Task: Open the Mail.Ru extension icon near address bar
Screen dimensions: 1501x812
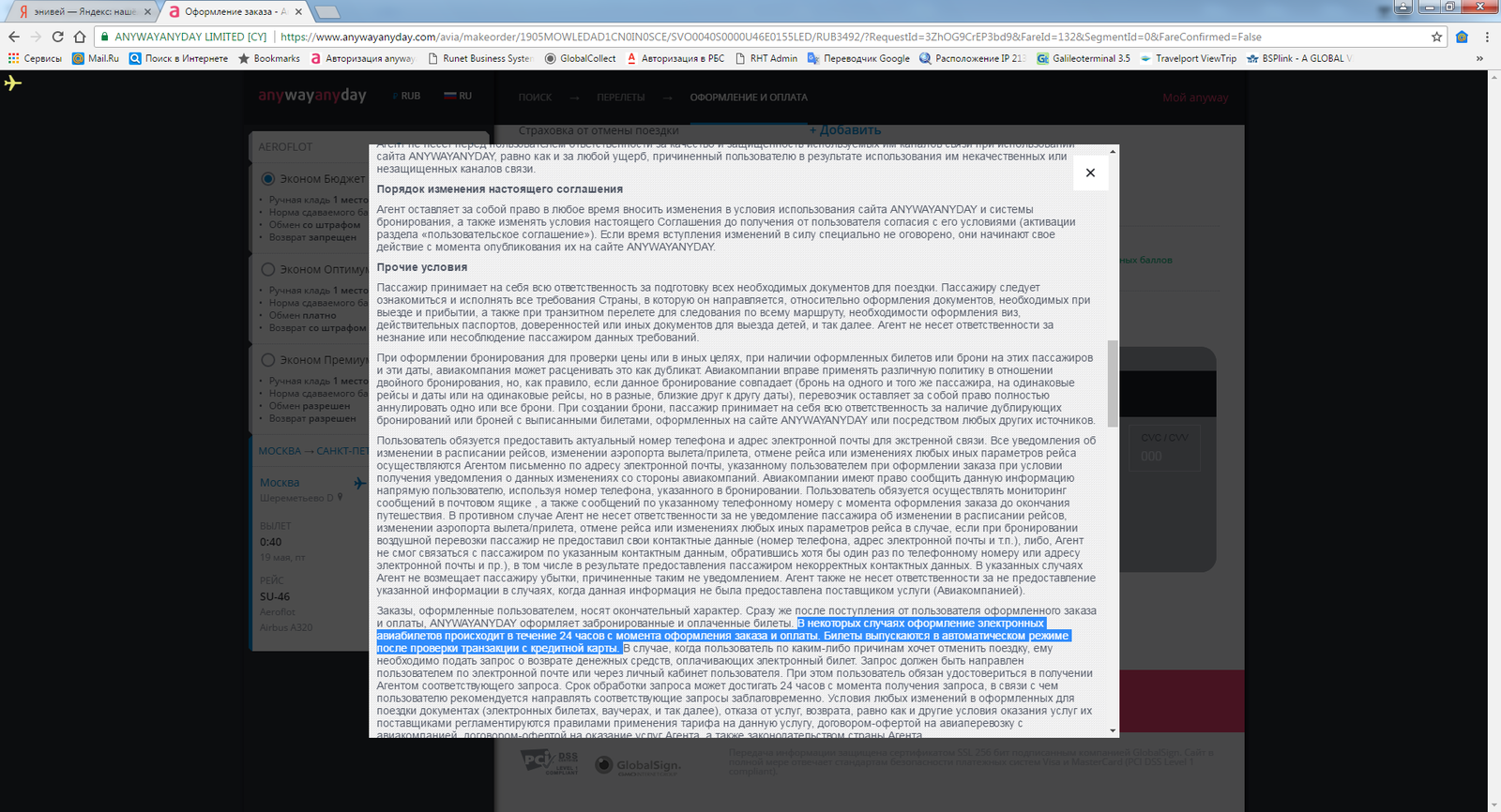Action: point(1462,37)
